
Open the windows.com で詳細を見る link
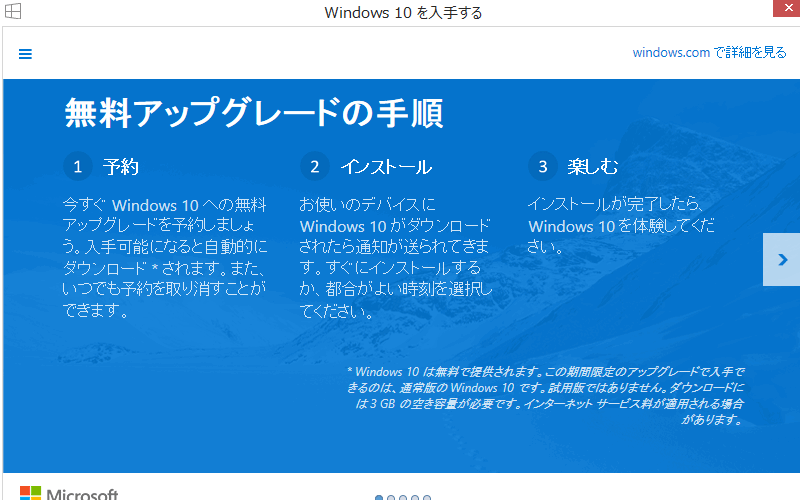[x=709, y=52]
